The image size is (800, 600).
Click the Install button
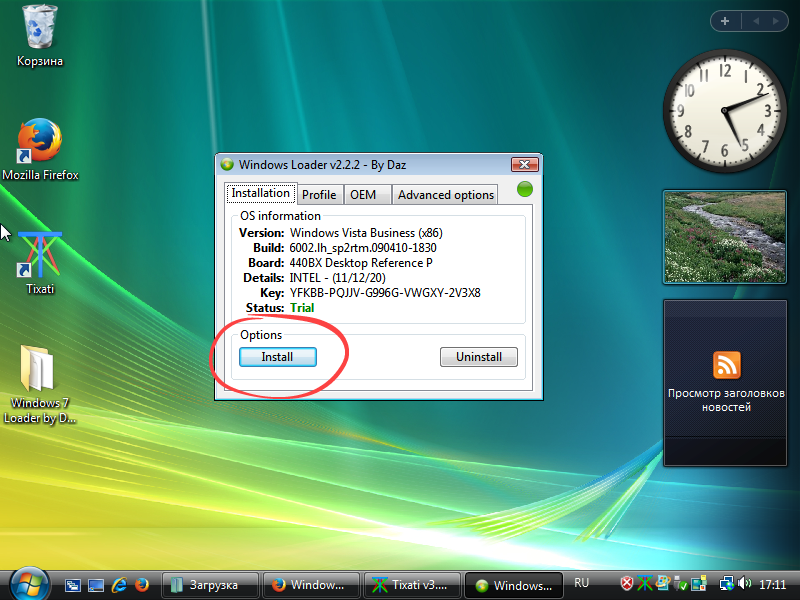[x=277, y=356]
